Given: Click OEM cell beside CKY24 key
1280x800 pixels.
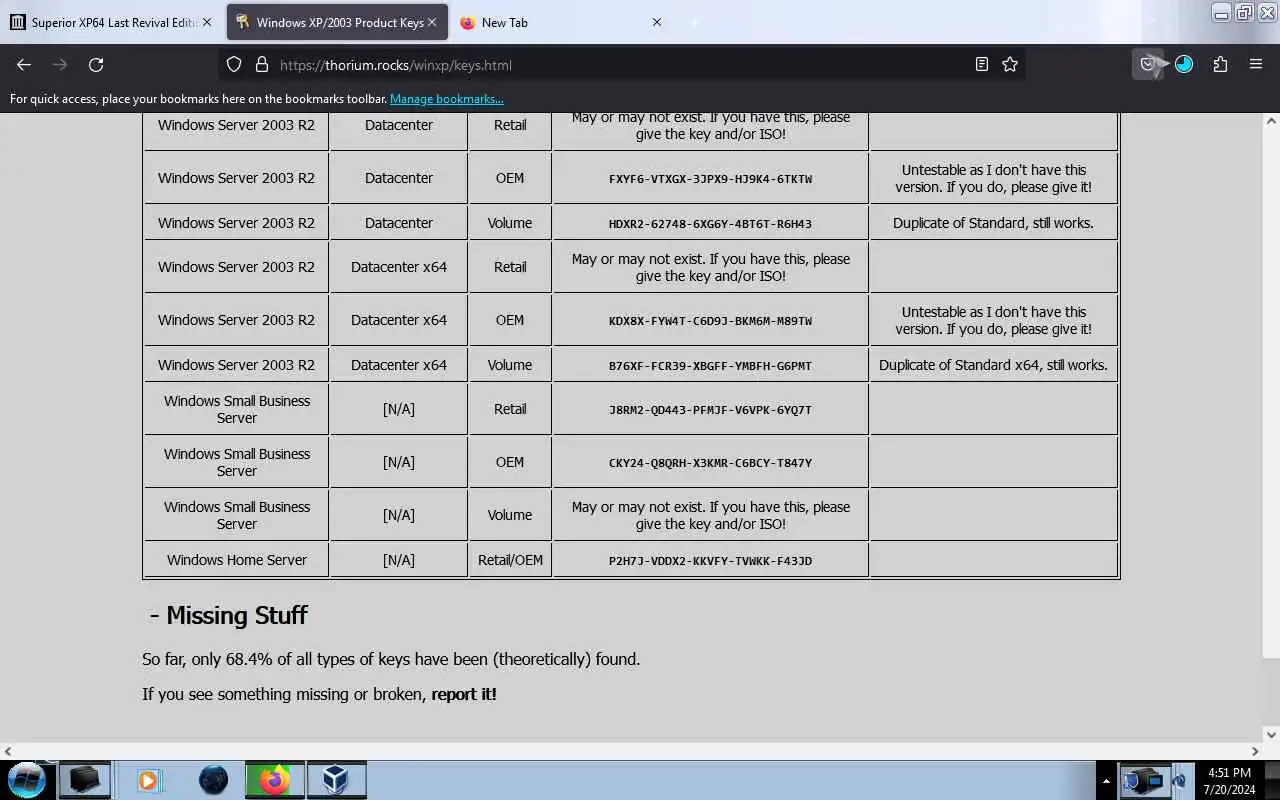Looking at the screenshot, I should (510, 462).
